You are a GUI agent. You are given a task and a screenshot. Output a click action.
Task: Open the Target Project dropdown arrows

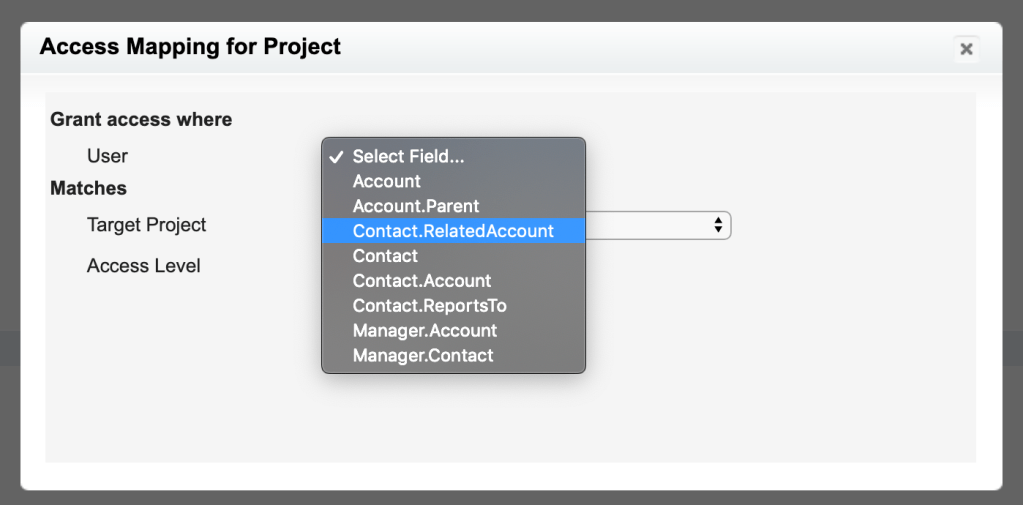718,225
